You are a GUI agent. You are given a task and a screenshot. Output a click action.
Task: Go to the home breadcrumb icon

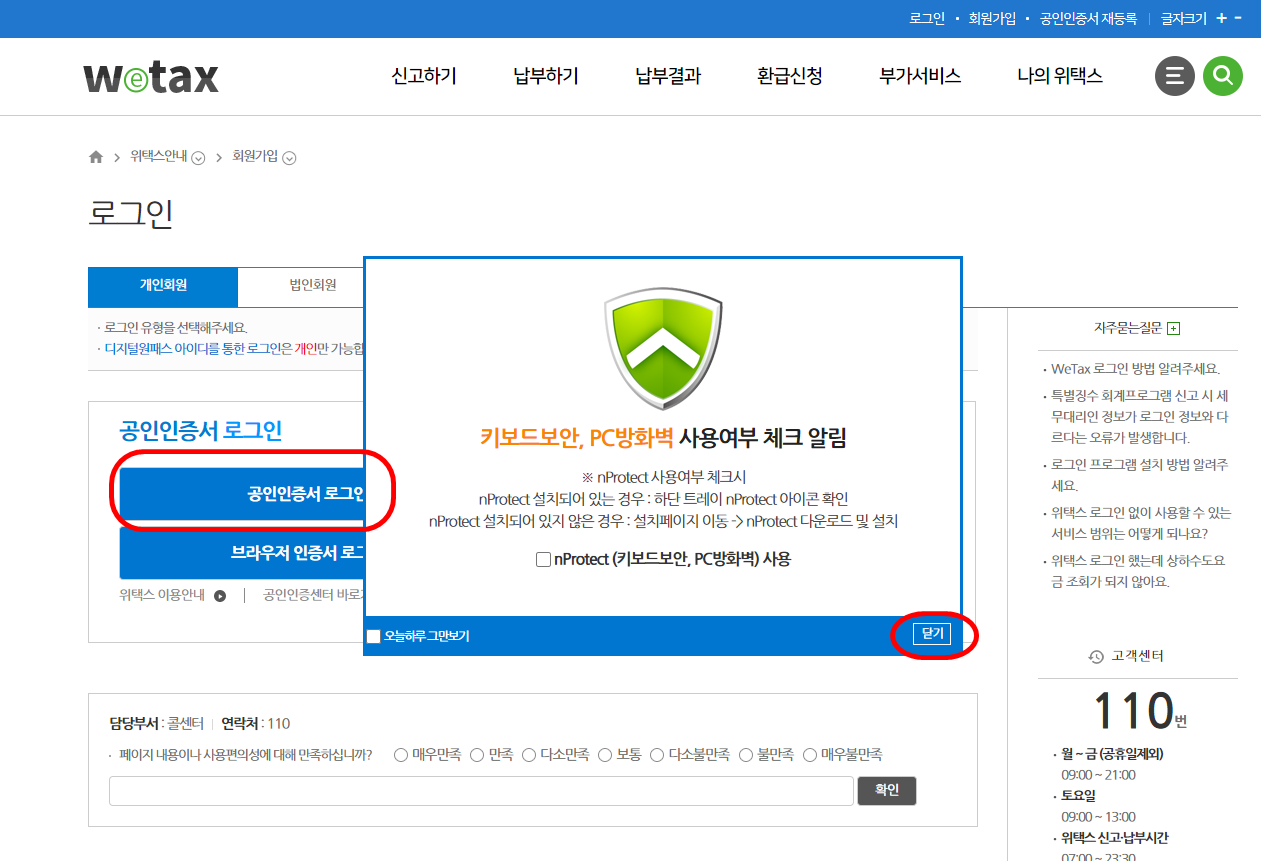[96, 157]
